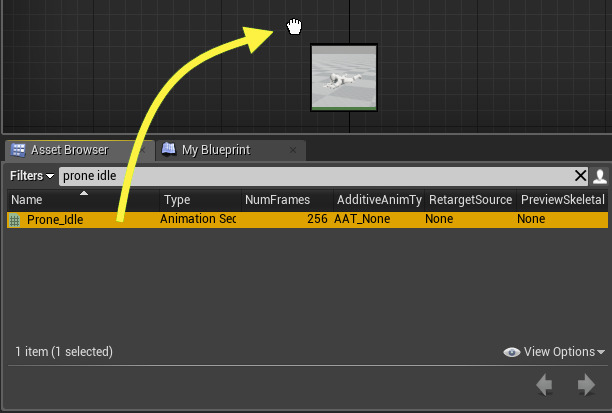The width and height of the screenshot is (612, 413).
Task: Open the Filters dropdown
Action: click(x=32, y=176)
